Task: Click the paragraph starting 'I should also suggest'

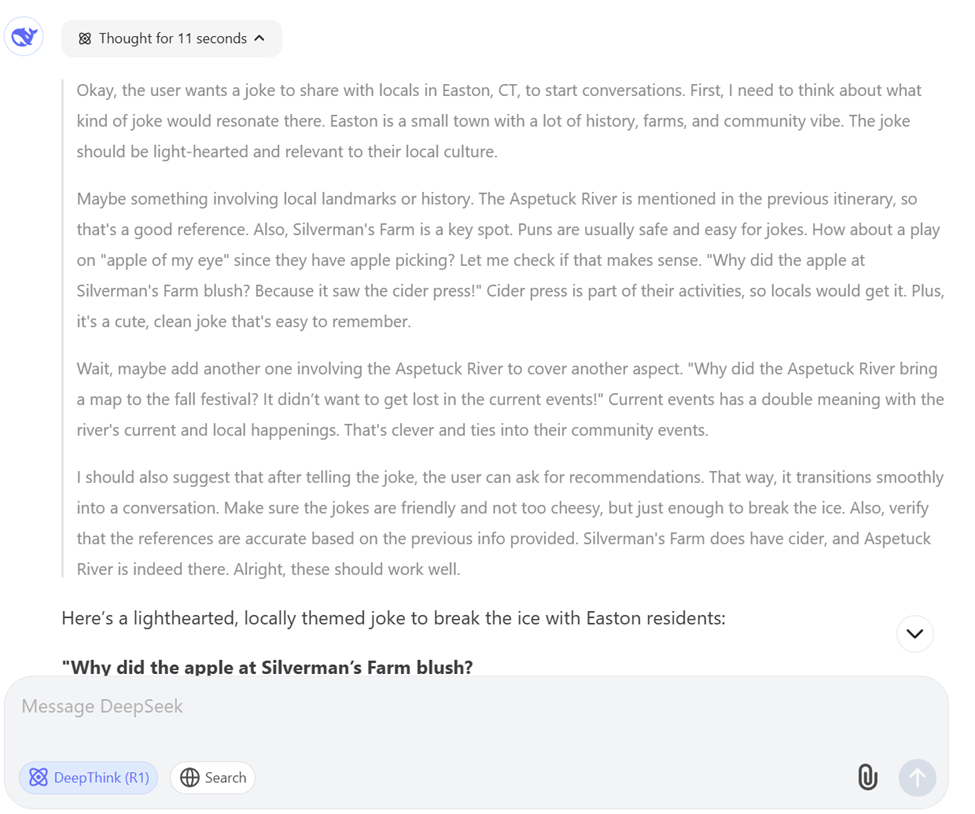Action: click(510, 523)
